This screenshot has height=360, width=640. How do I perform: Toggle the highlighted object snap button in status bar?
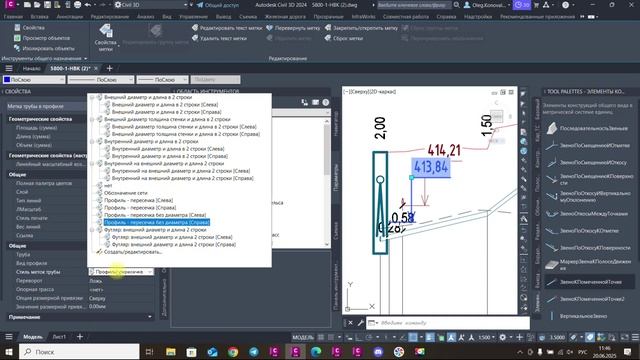(413, 337)
